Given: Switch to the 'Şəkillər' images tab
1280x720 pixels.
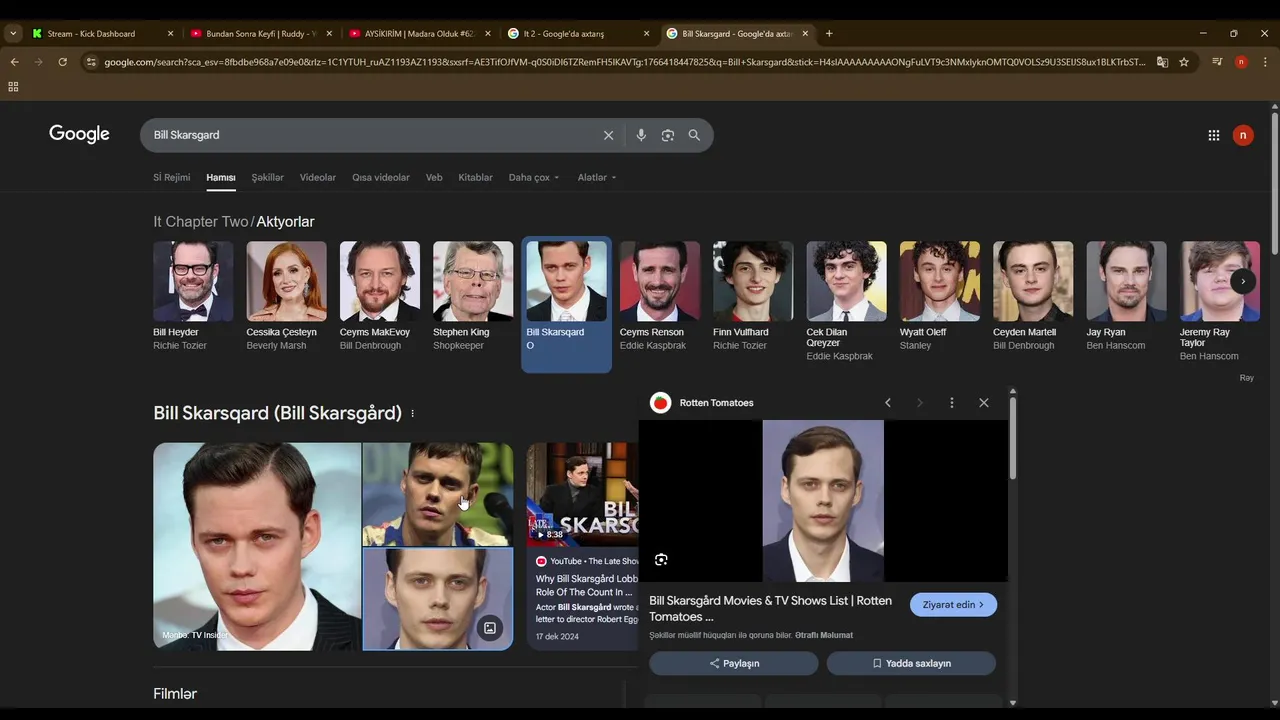Looking at the screenshot, I should pos(267,177).
